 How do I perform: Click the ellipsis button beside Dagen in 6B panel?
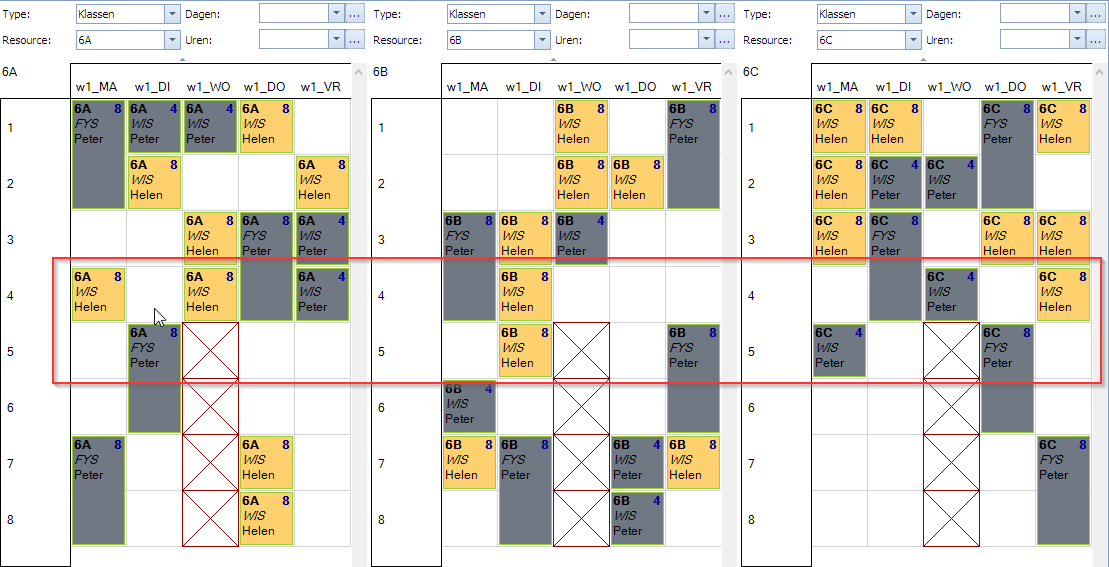725,13
